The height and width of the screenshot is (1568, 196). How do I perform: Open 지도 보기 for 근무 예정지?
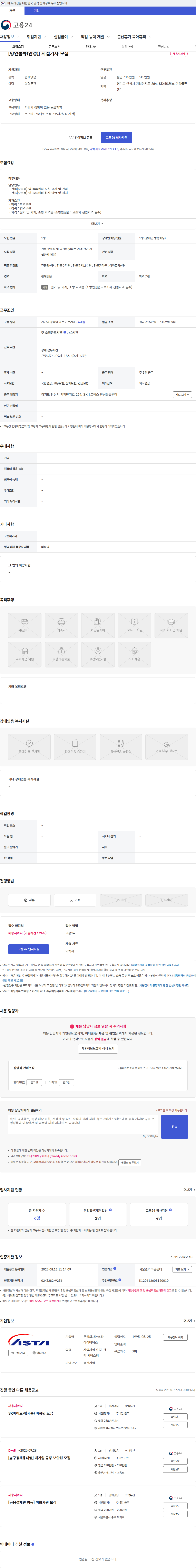click(x=182, y=394)
